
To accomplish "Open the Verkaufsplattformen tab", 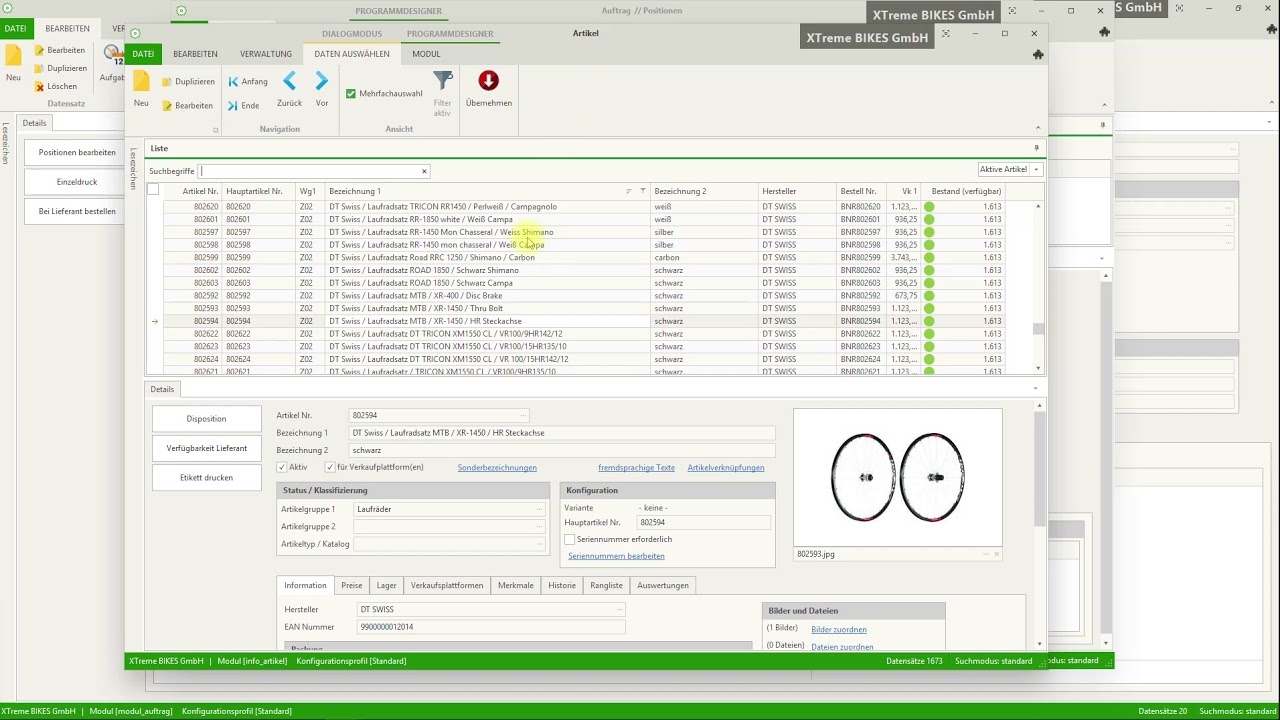I will pyautogui.click(x=447, y=585).
